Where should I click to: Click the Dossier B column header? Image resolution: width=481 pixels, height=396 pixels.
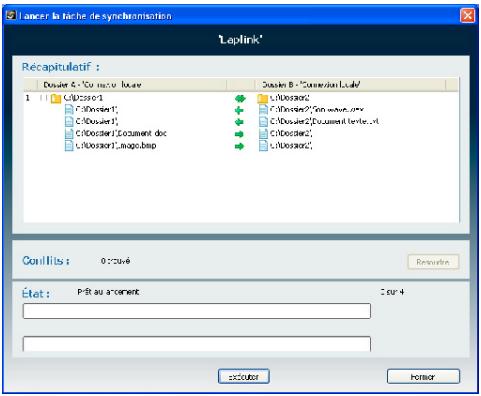350,85
